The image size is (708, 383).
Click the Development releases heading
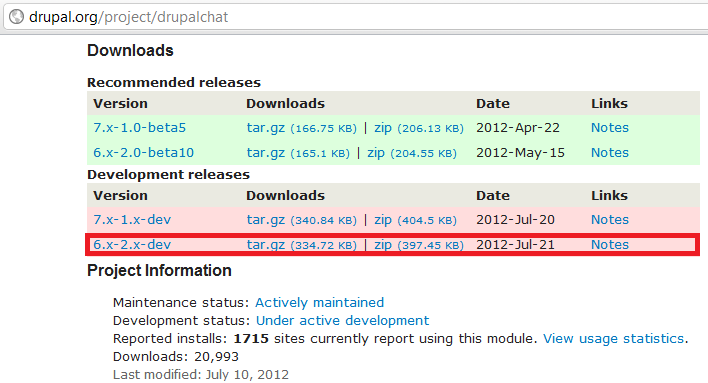click(168, 175)
